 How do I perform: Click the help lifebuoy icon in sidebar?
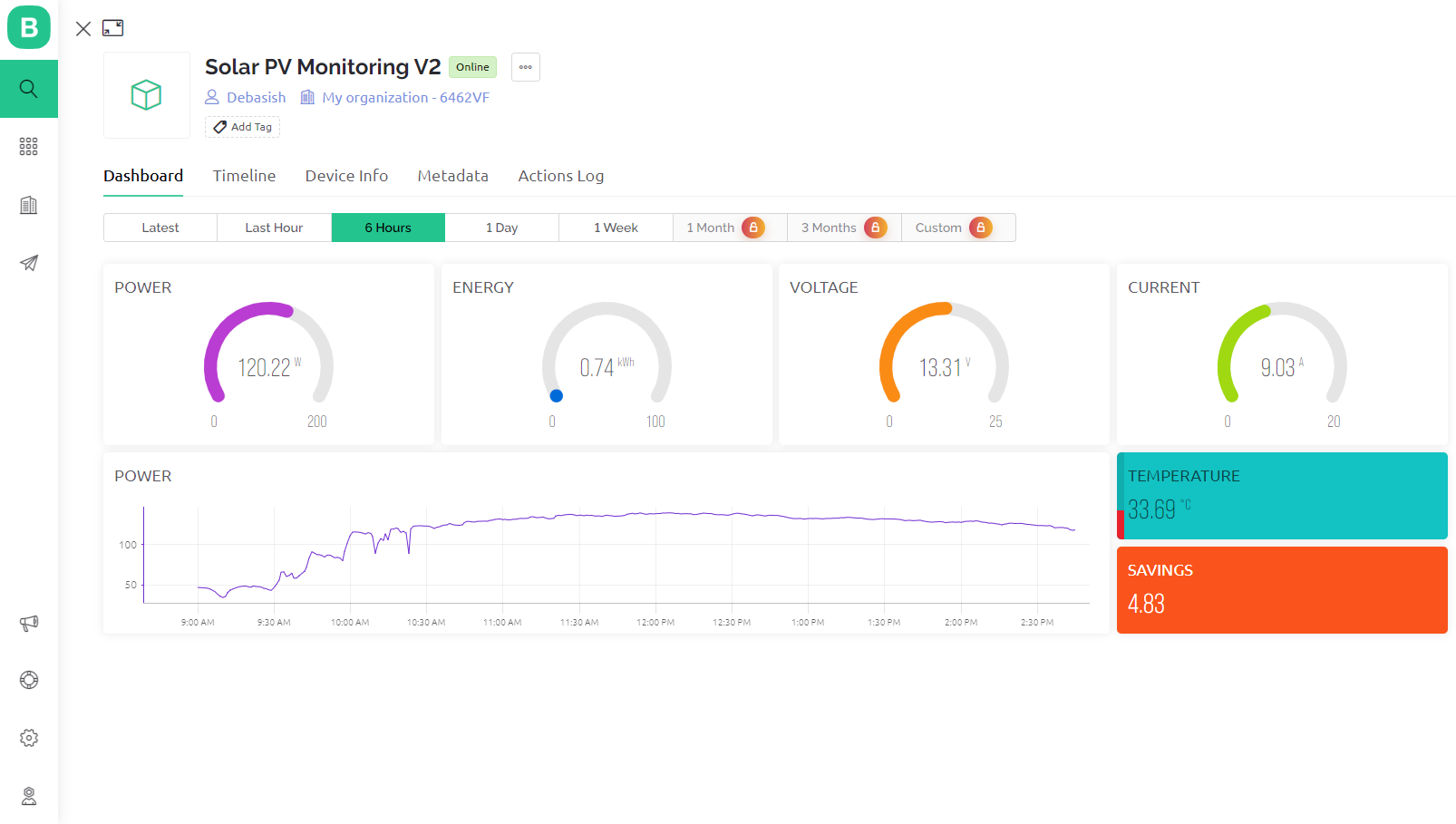pyautogui.click(x=28, y=680)
